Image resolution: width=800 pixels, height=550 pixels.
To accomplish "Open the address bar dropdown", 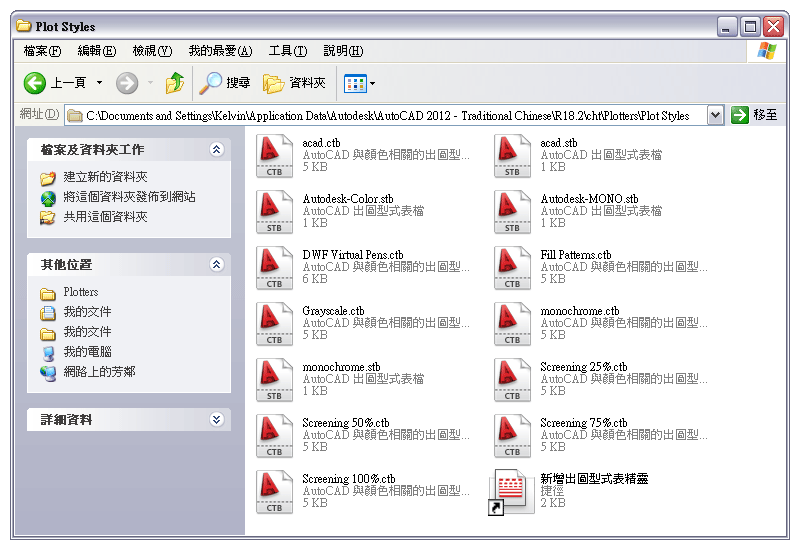I will [715, 115].
